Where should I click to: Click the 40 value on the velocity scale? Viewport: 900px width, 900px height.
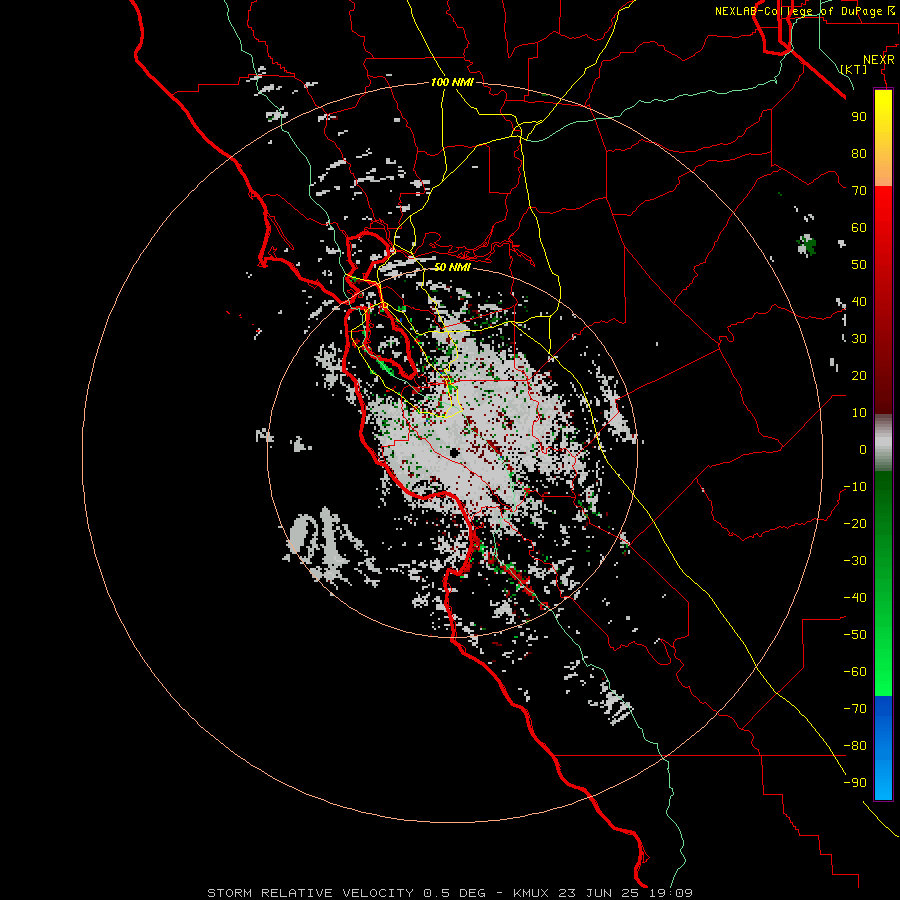[859, 301]
